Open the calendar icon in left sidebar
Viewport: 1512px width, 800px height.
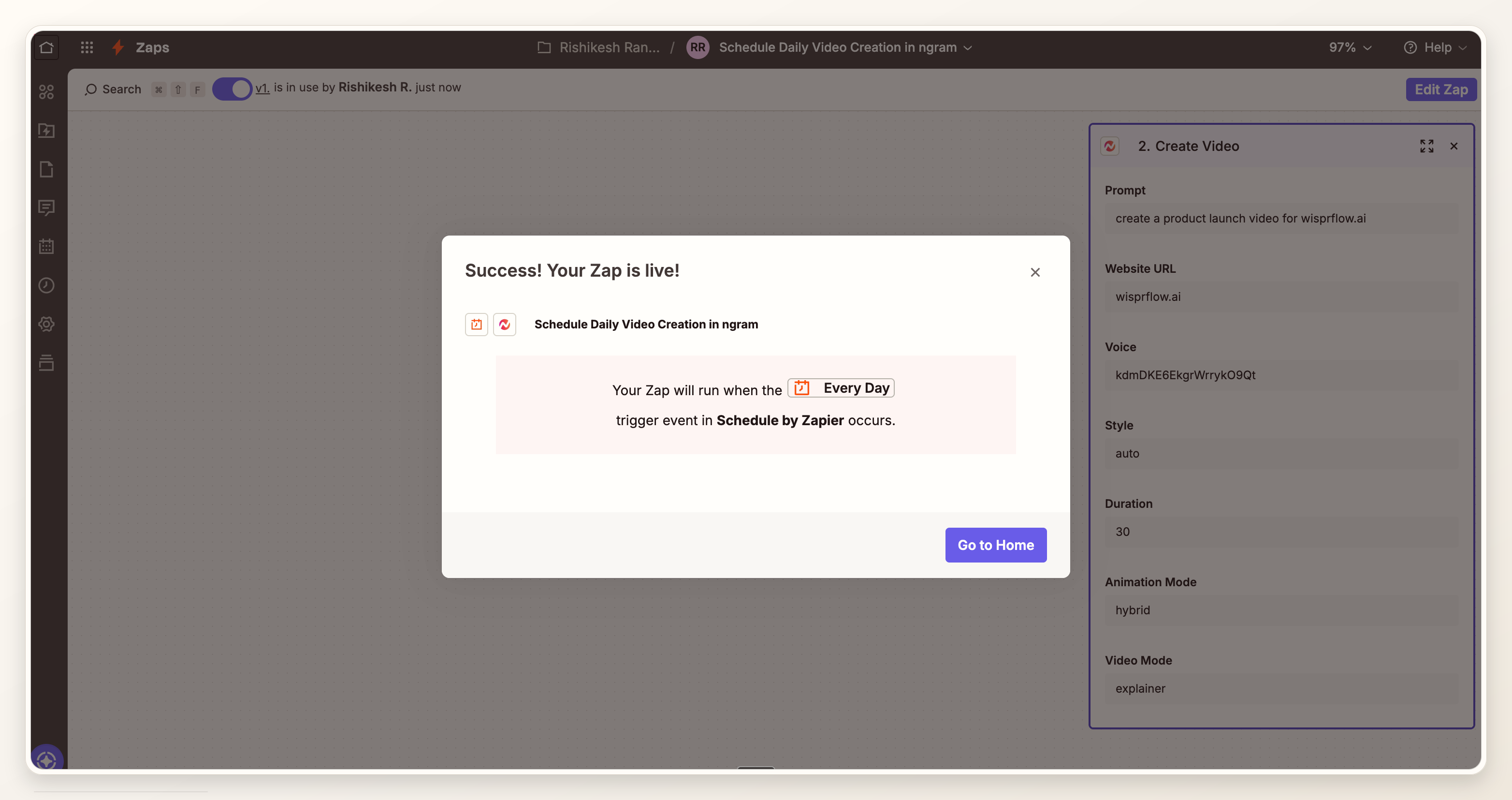coord(46,247)
